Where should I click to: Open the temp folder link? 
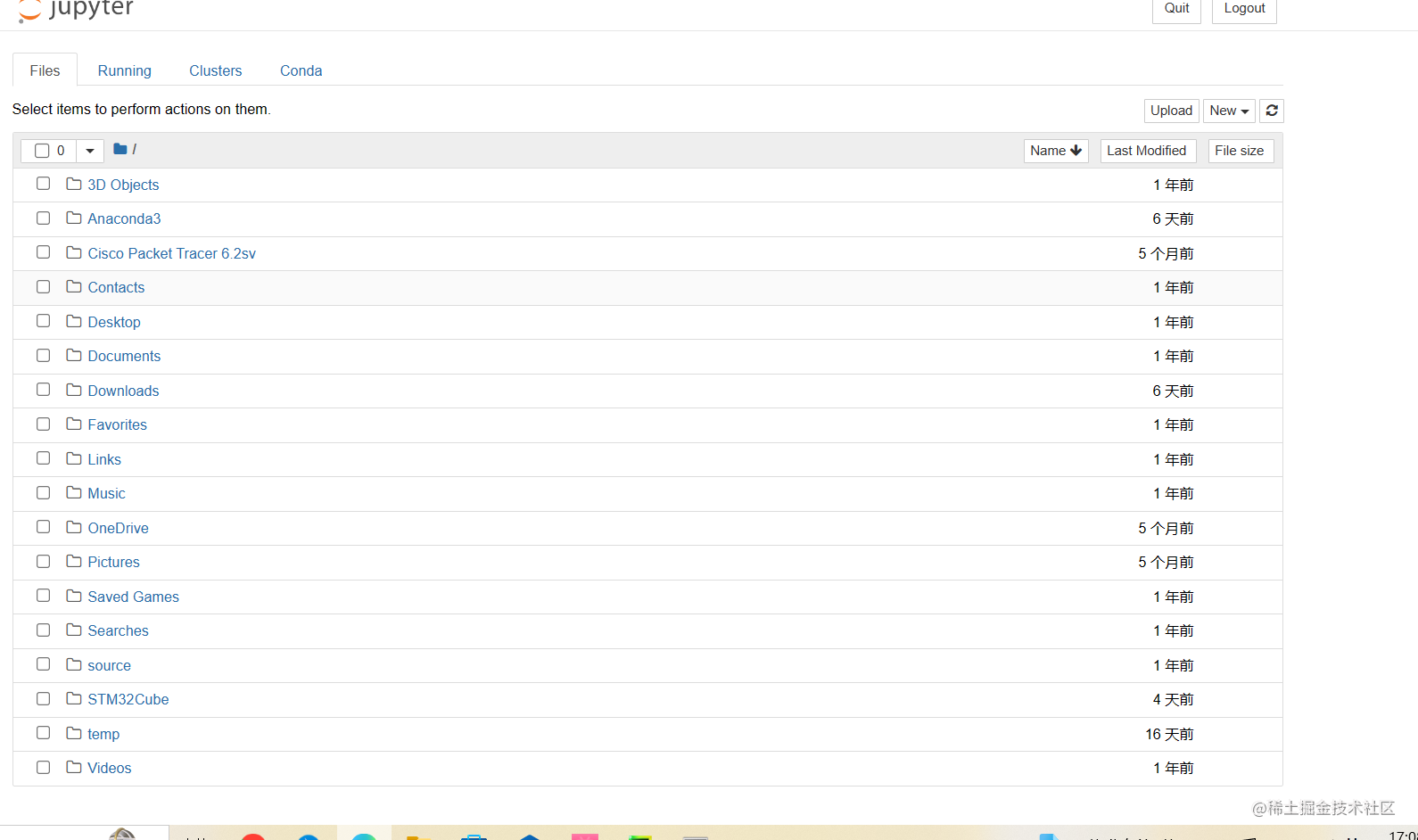click(x=103, y=734)
